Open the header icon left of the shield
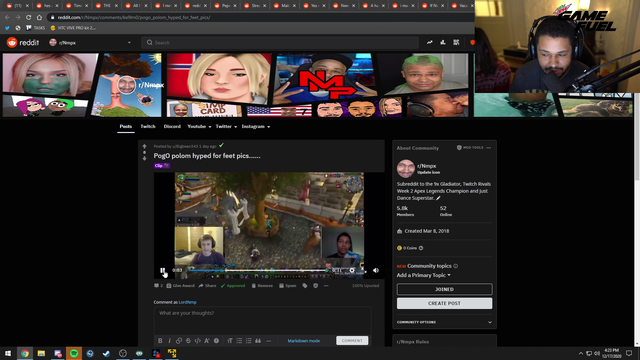This screenshot has height=360, width=640. coord(456,42)
